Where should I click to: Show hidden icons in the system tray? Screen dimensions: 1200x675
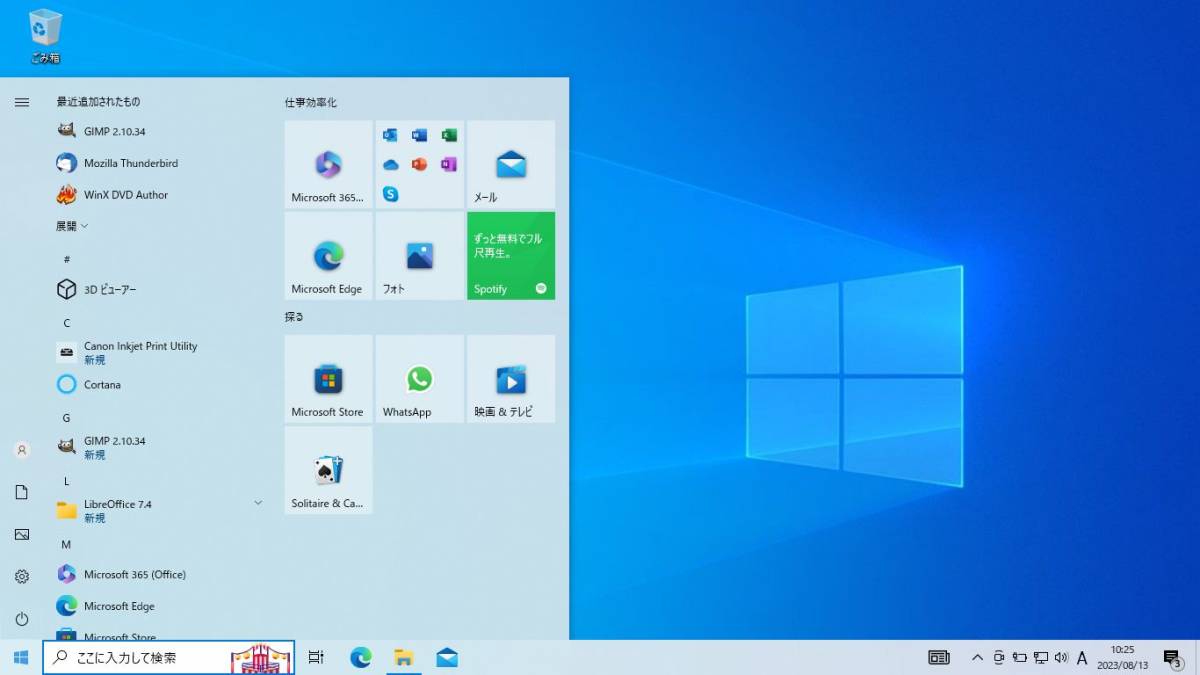(977, 657)
